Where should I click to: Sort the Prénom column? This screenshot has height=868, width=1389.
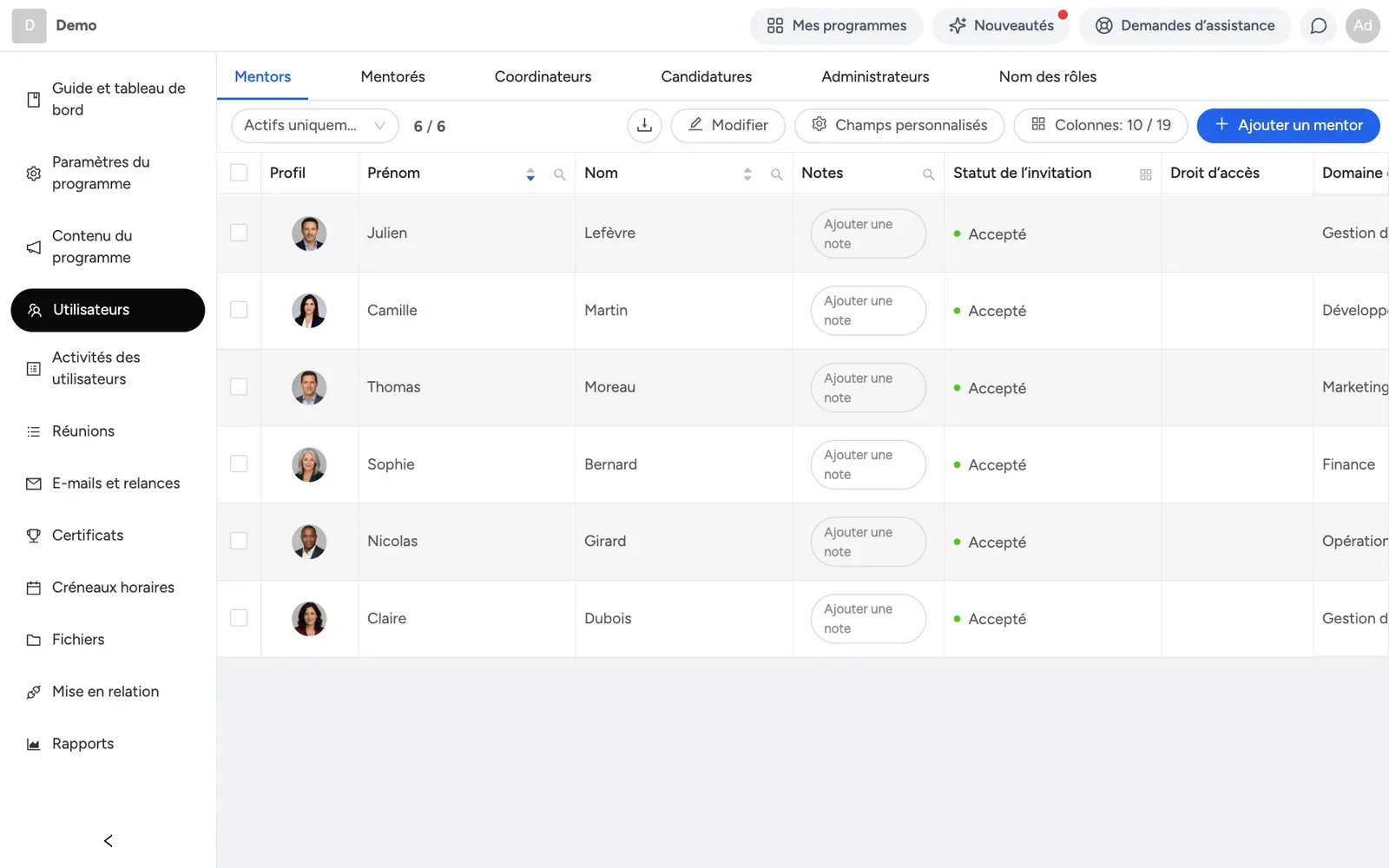click(530, 174)
